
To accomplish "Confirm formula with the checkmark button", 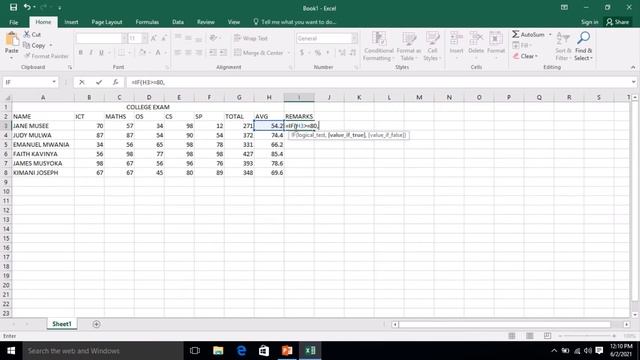I will pos(99,82).
